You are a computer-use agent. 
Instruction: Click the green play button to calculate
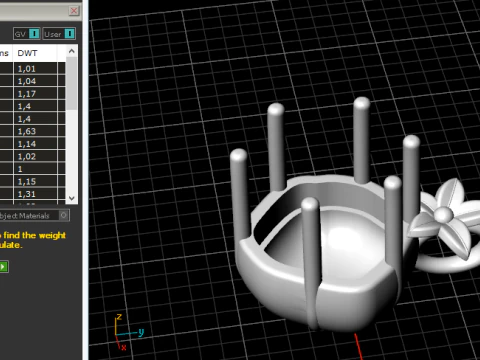click(4, 267)
